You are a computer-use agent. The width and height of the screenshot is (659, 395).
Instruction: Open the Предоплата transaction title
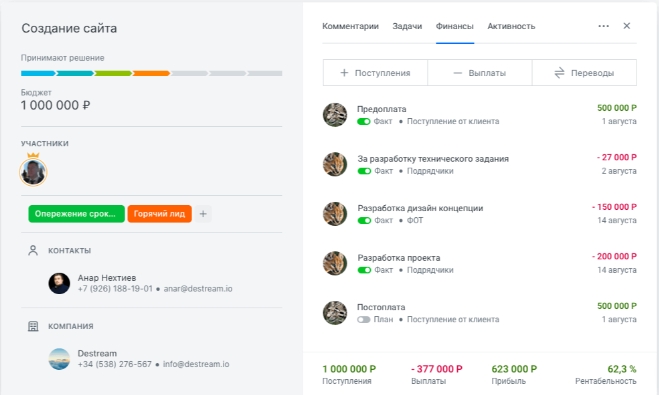tap(382, 109)
